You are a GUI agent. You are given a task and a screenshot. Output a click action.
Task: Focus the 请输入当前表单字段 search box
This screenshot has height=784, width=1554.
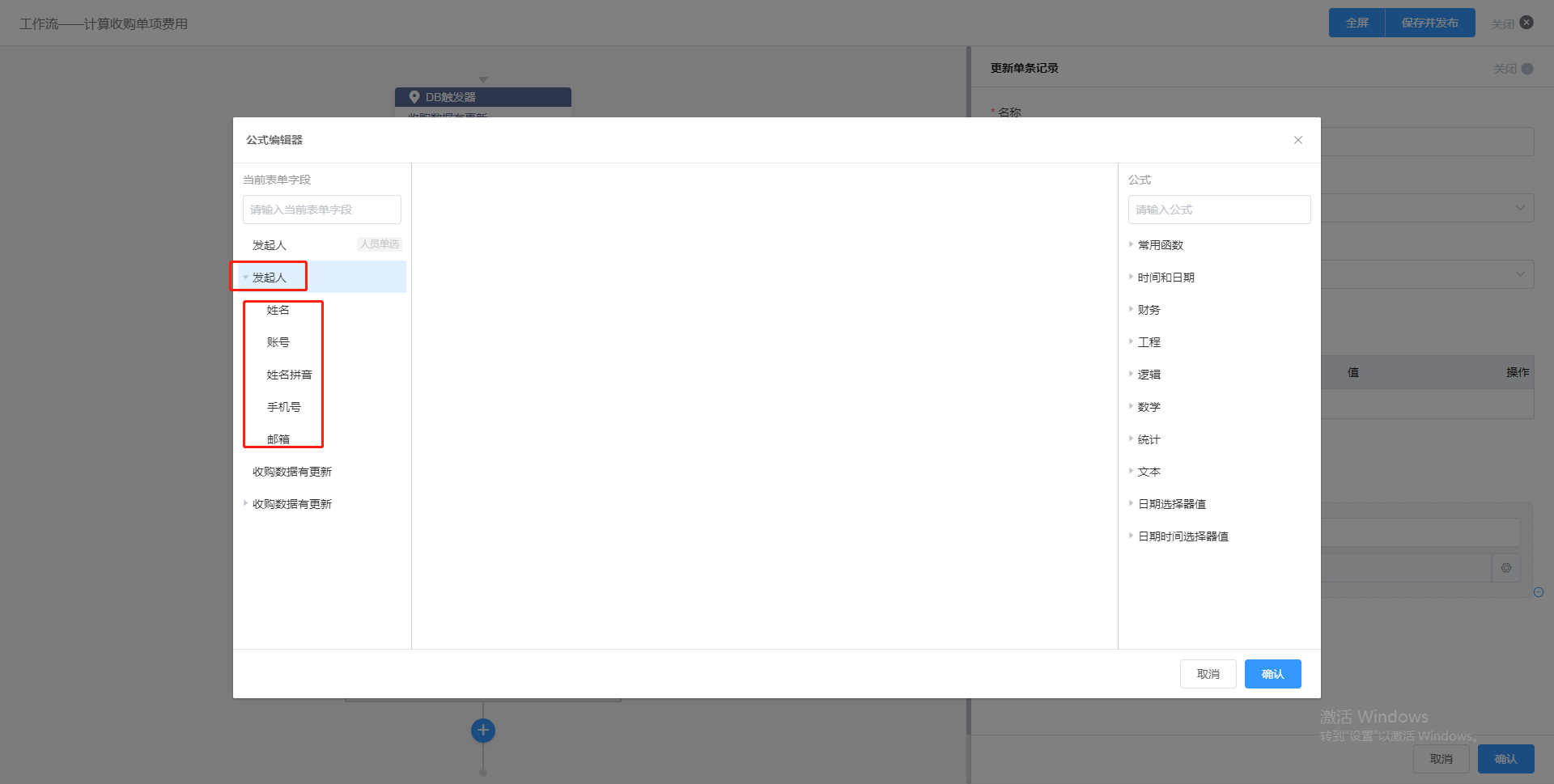point(321,210)
